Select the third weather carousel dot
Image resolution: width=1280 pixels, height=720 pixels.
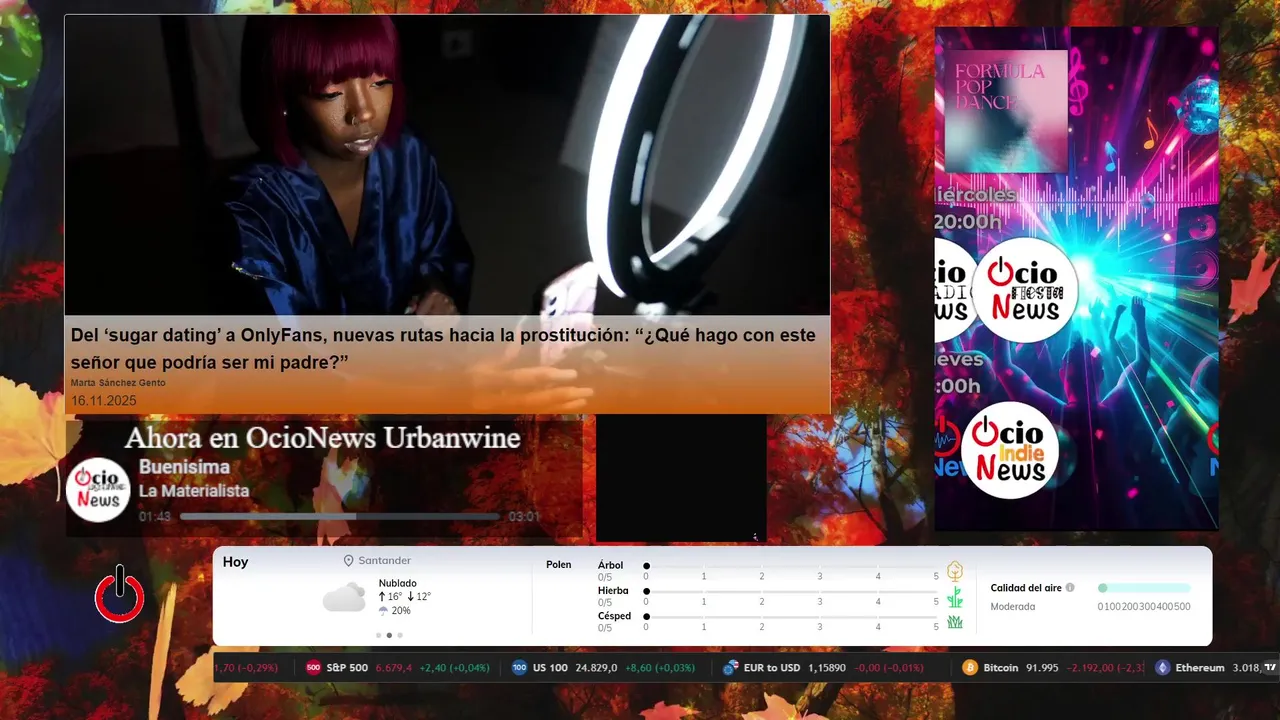[400, 635]
